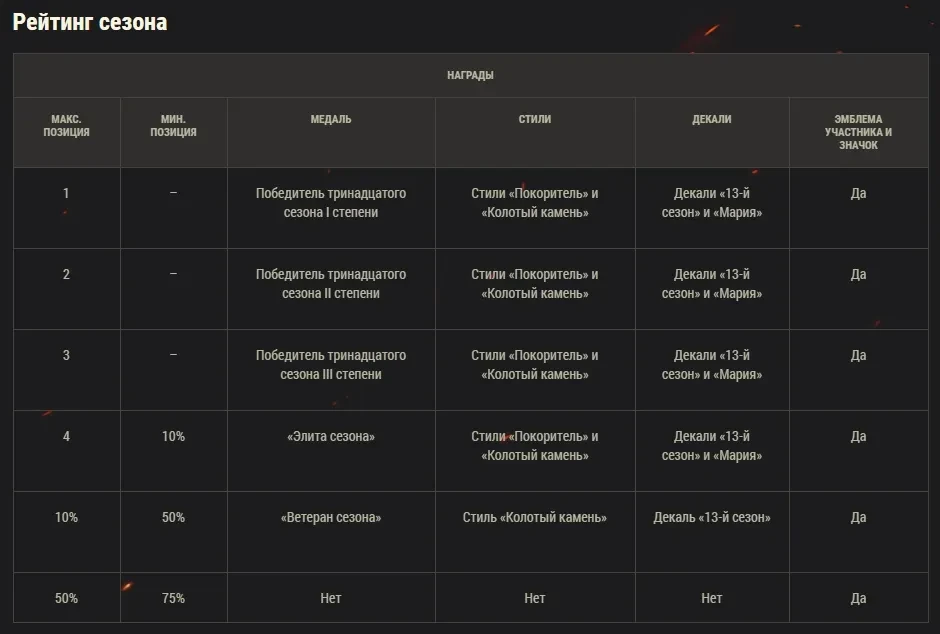The image size is (940, 634).
Task: Click the Декаль «13-й сезон» cell
Action: point(712,518)
